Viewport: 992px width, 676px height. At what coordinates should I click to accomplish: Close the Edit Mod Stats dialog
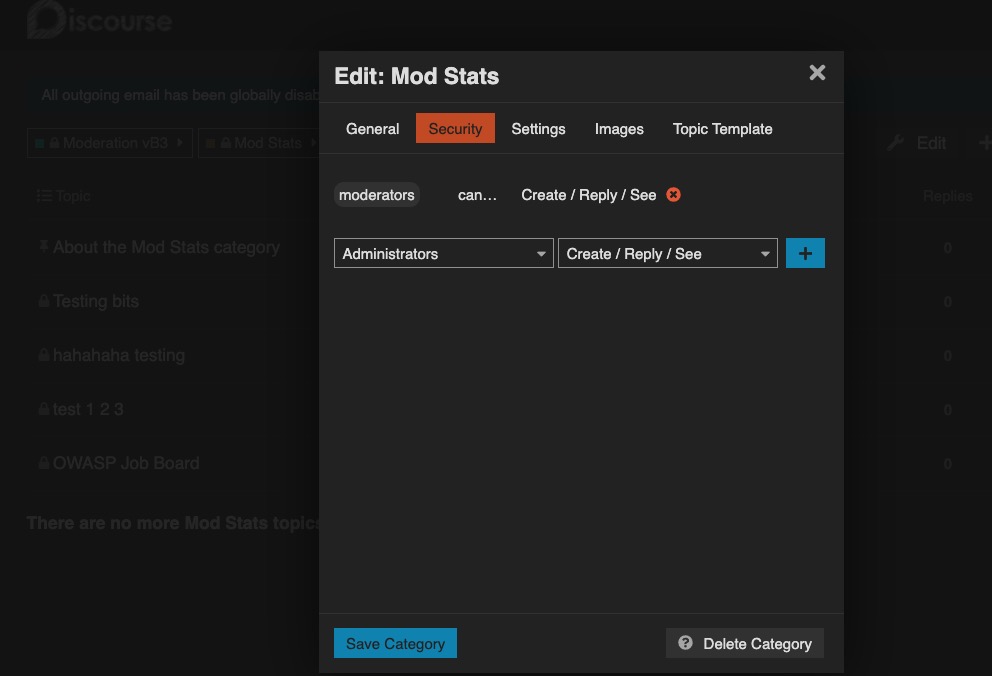pyautogui.click(x=817, y=73)
